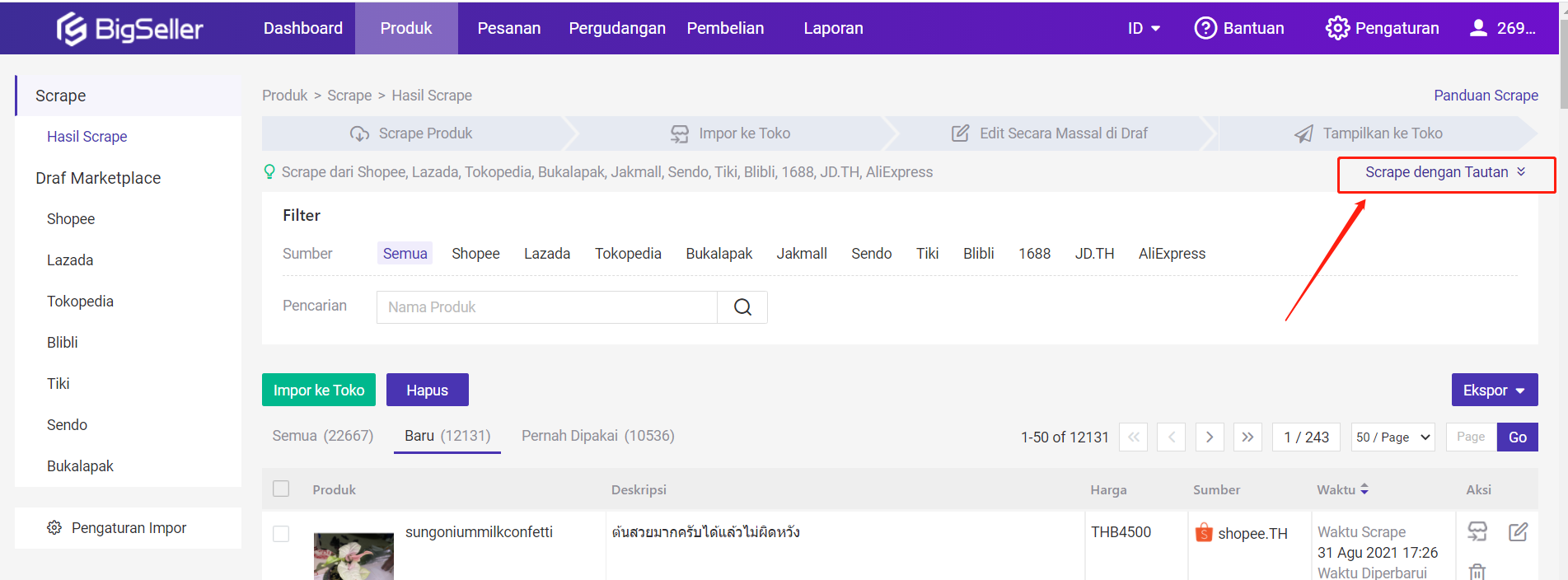
Task: Open Tokopedia draft in sidebar
Action: [x=80, y=302]
